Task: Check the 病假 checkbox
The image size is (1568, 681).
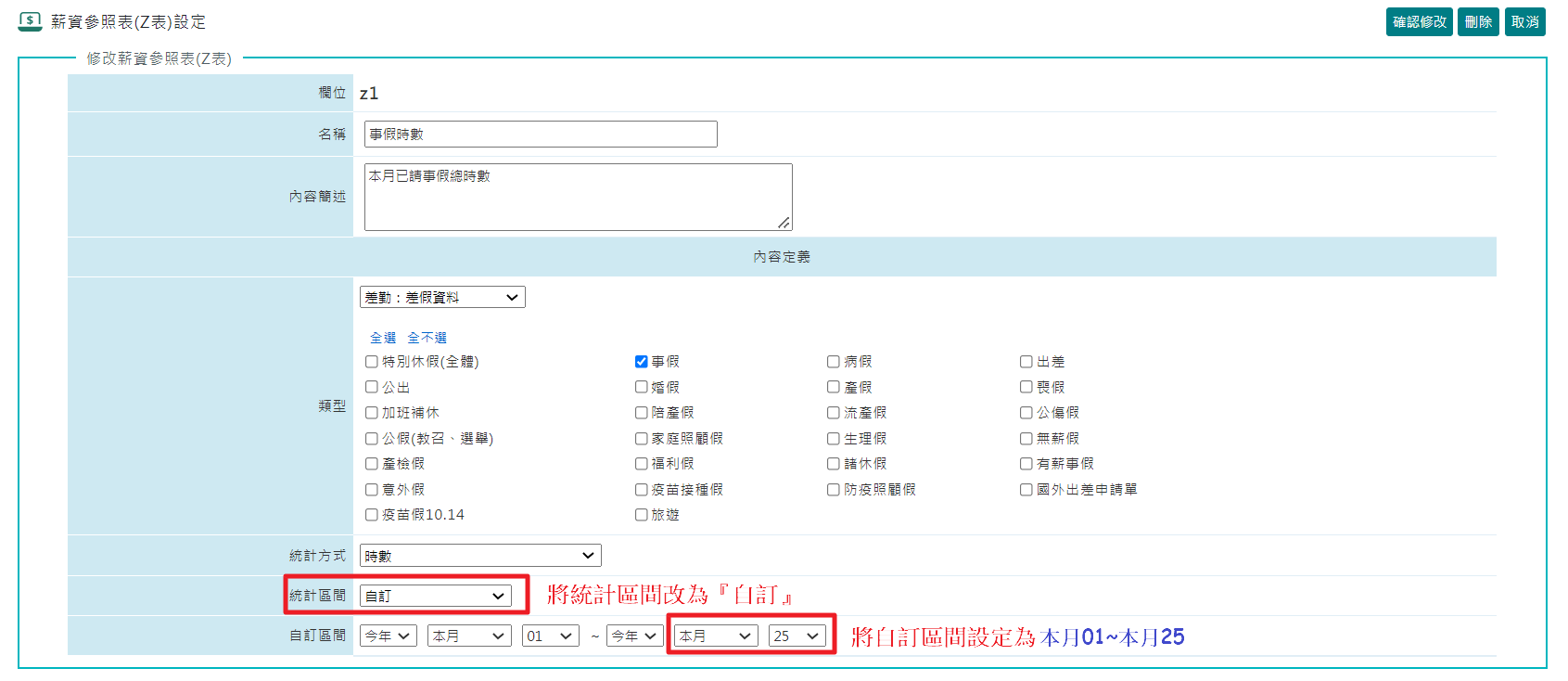Action: coord(834,362)
